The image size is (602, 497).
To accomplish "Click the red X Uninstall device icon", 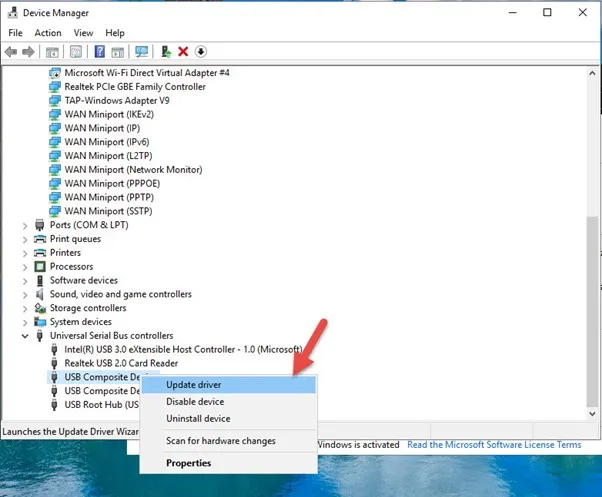I will click(x=183, y=51).
